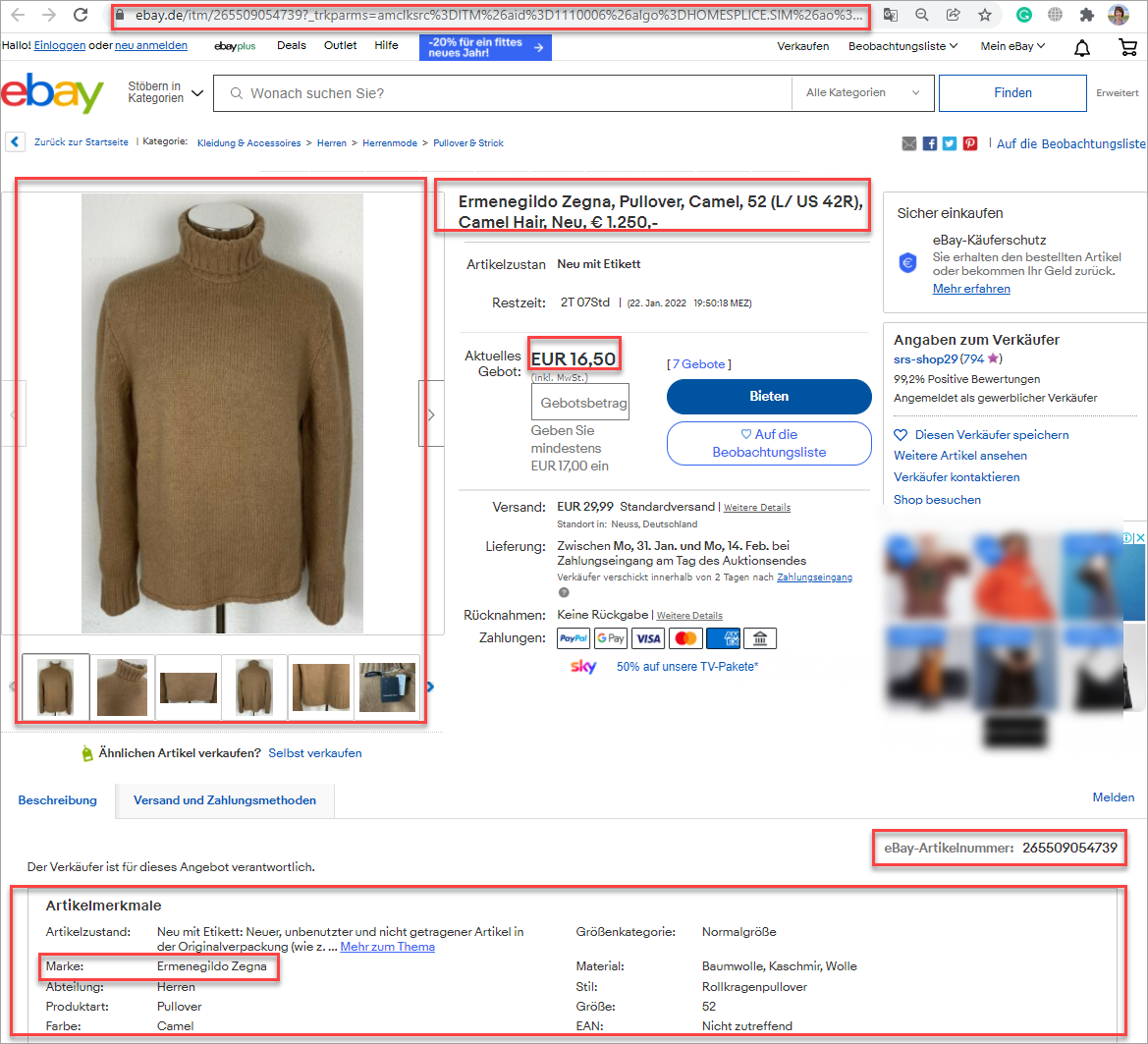Image resolution: width=1148 pixels, height=1044 pixels.
Task: Open the Outlet menu item
Action: (341, 45)
